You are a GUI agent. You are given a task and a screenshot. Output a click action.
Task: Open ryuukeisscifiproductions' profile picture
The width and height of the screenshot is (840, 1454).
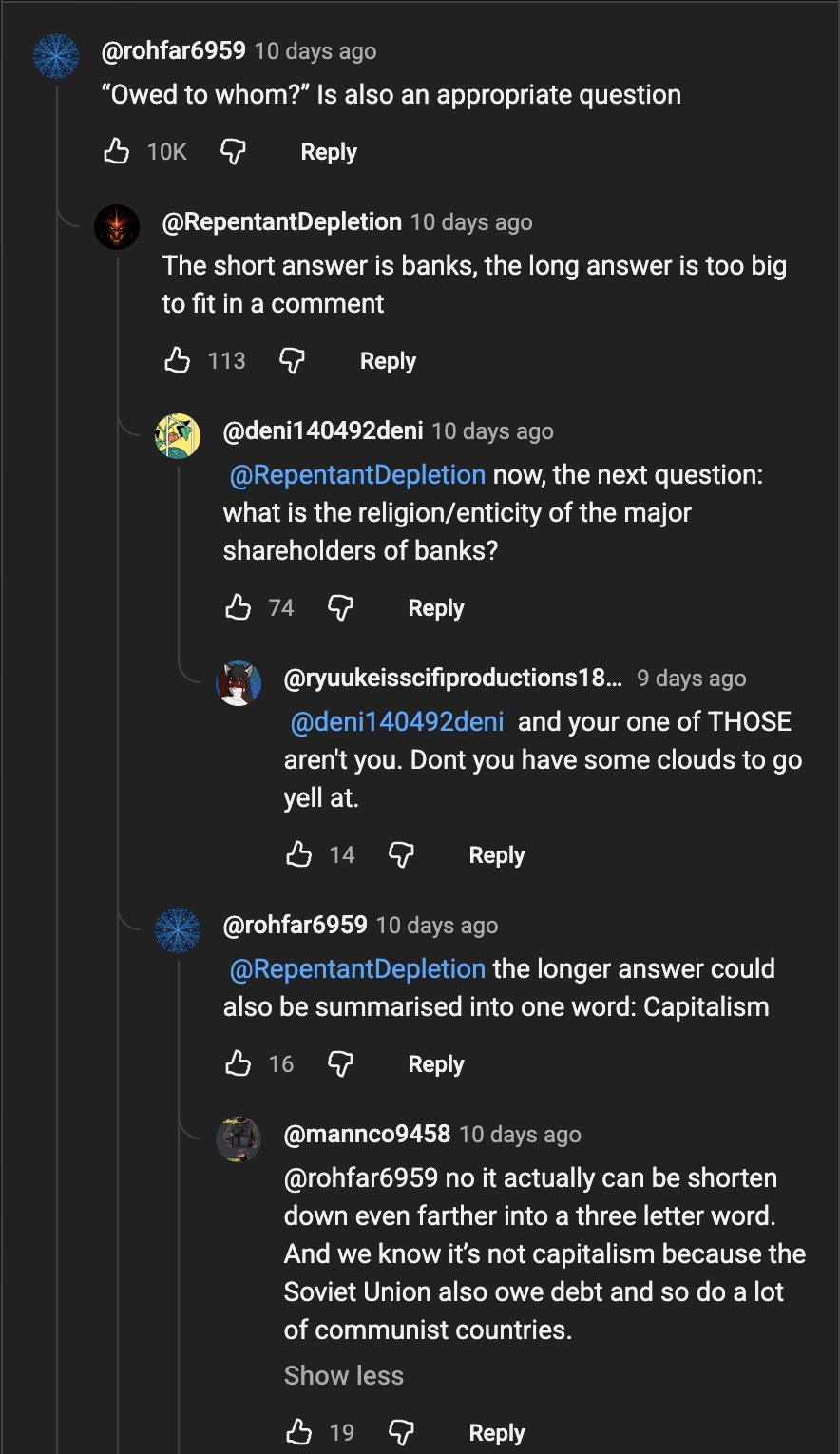pyautogui.click(x=239, y=683)
